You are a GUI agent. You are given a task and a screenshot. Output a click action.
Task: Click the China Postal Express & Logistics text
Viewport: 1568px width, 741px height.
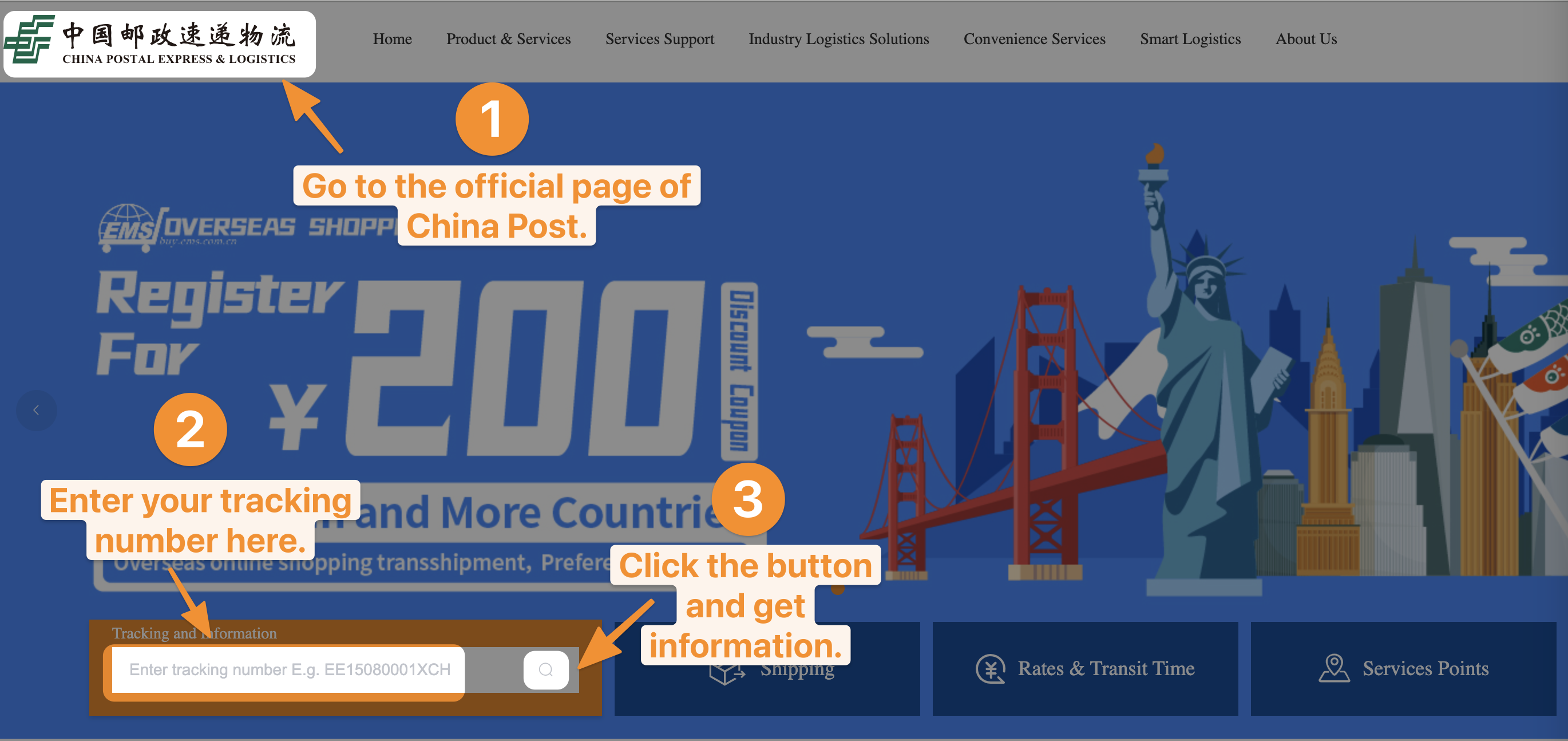(179, 59)
